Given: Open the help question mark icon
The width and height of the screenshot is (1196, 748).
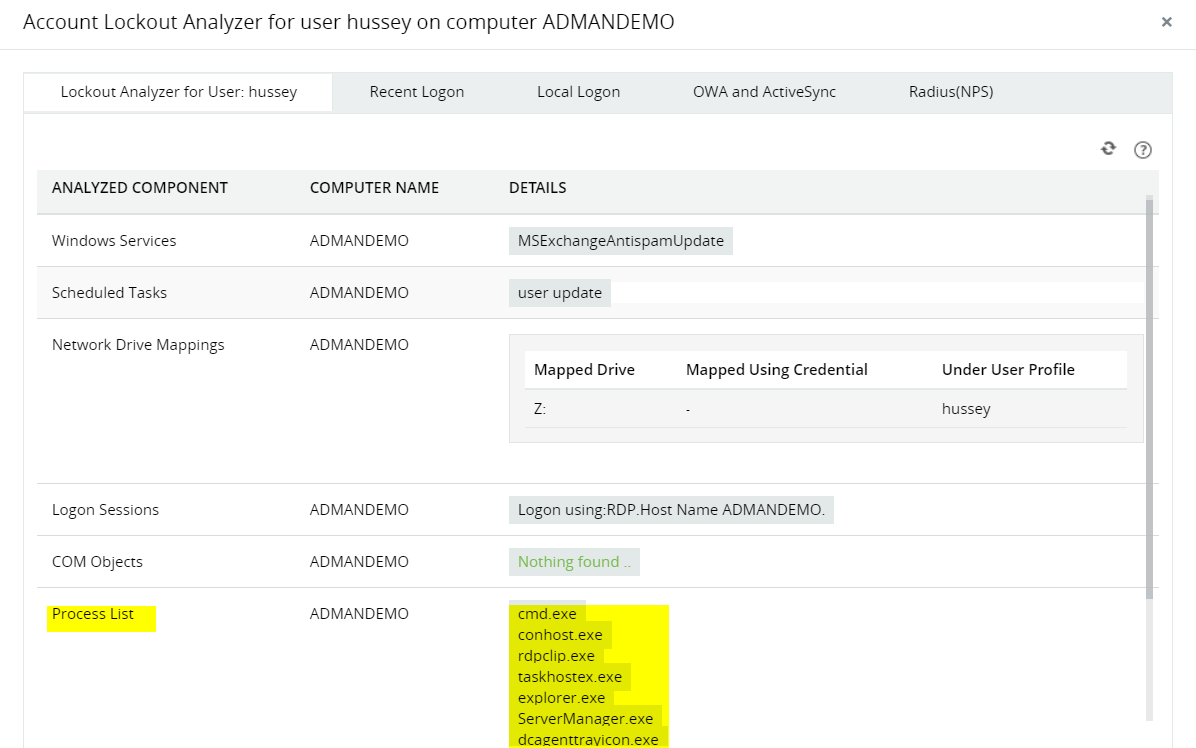Looking at the screenshot, I should [1143, 149].
